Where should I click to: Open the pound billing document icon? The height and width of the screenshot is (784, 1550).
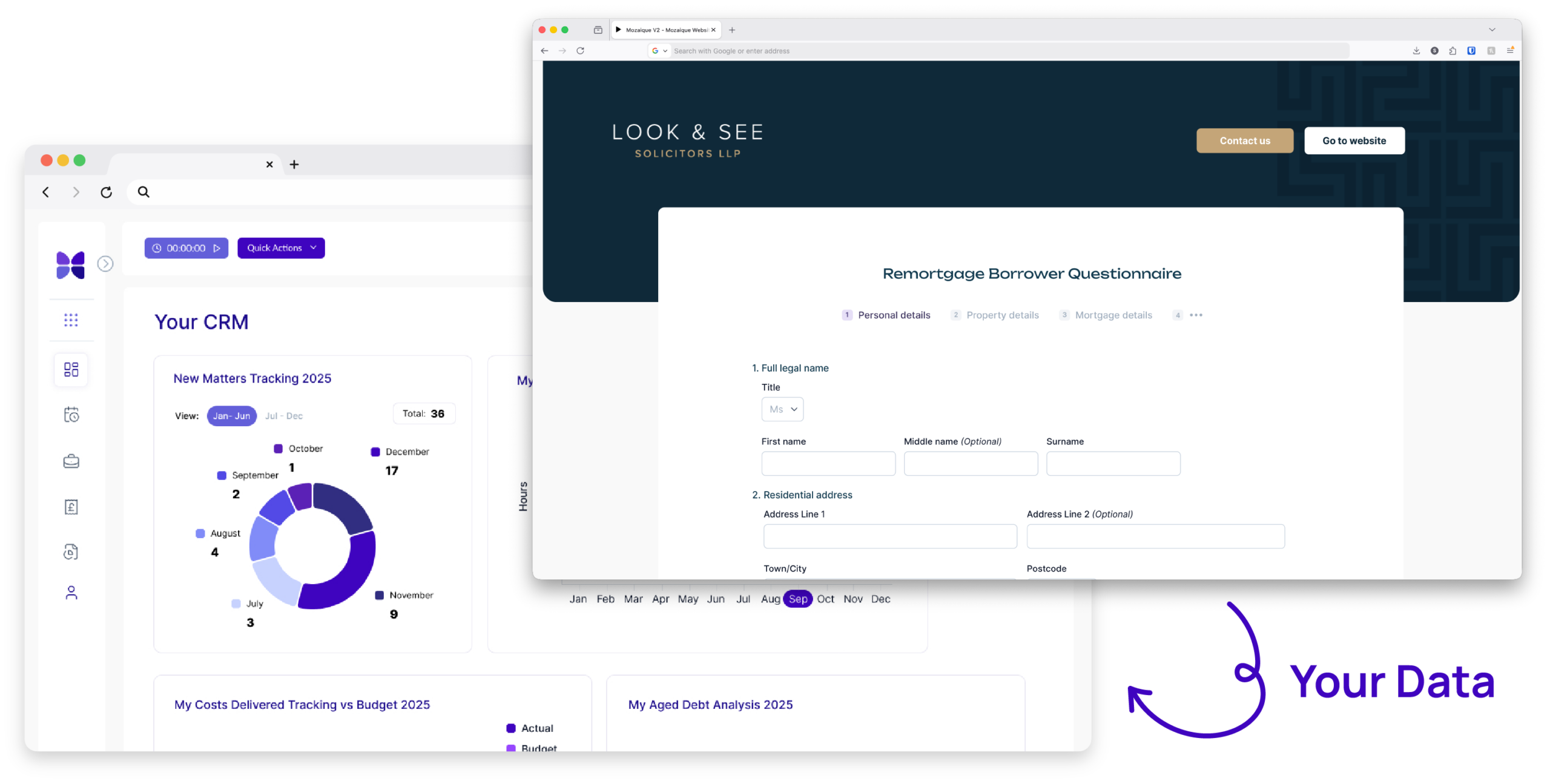(71, 507)
